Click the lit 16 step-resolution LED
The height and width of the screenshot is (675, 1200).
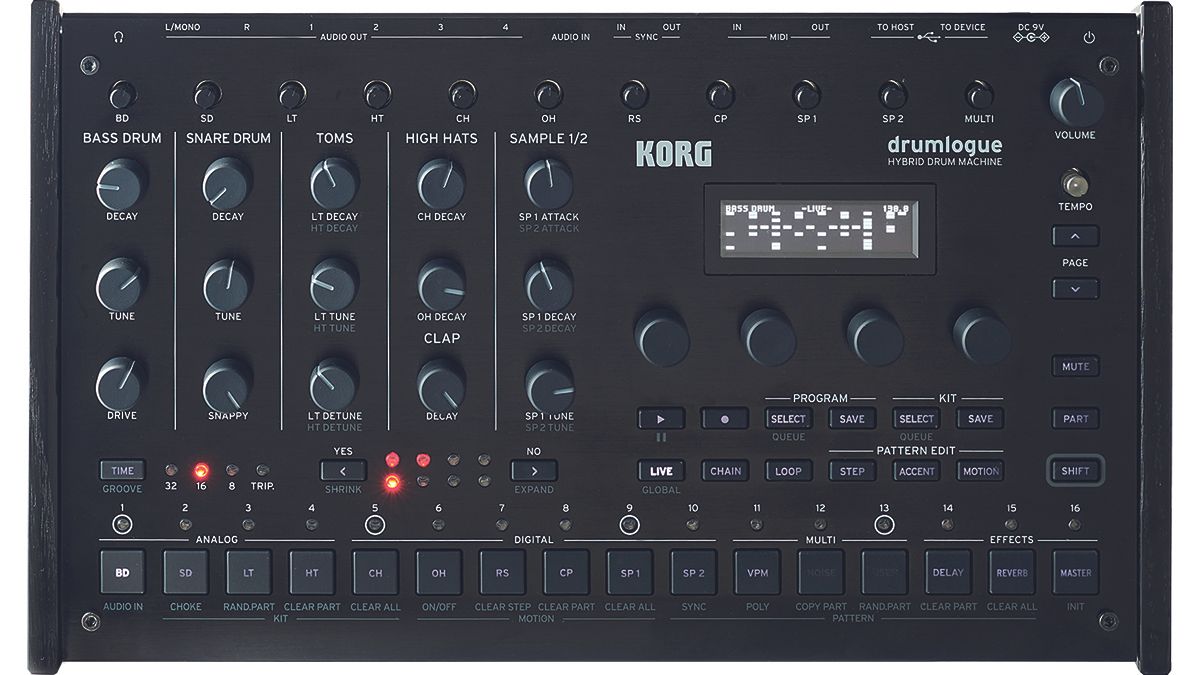(x=202, y=470)
